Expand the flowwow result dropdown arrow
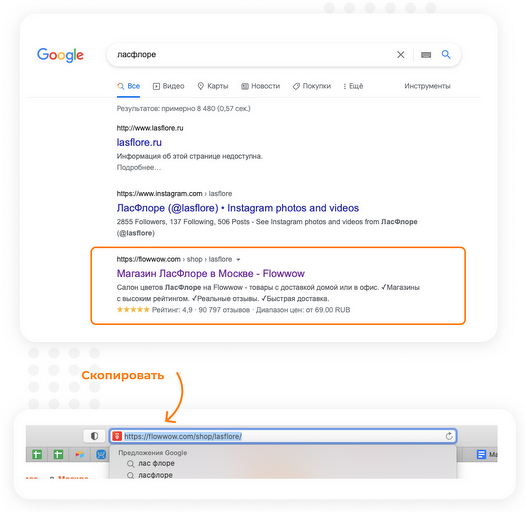 pos(238,260)
